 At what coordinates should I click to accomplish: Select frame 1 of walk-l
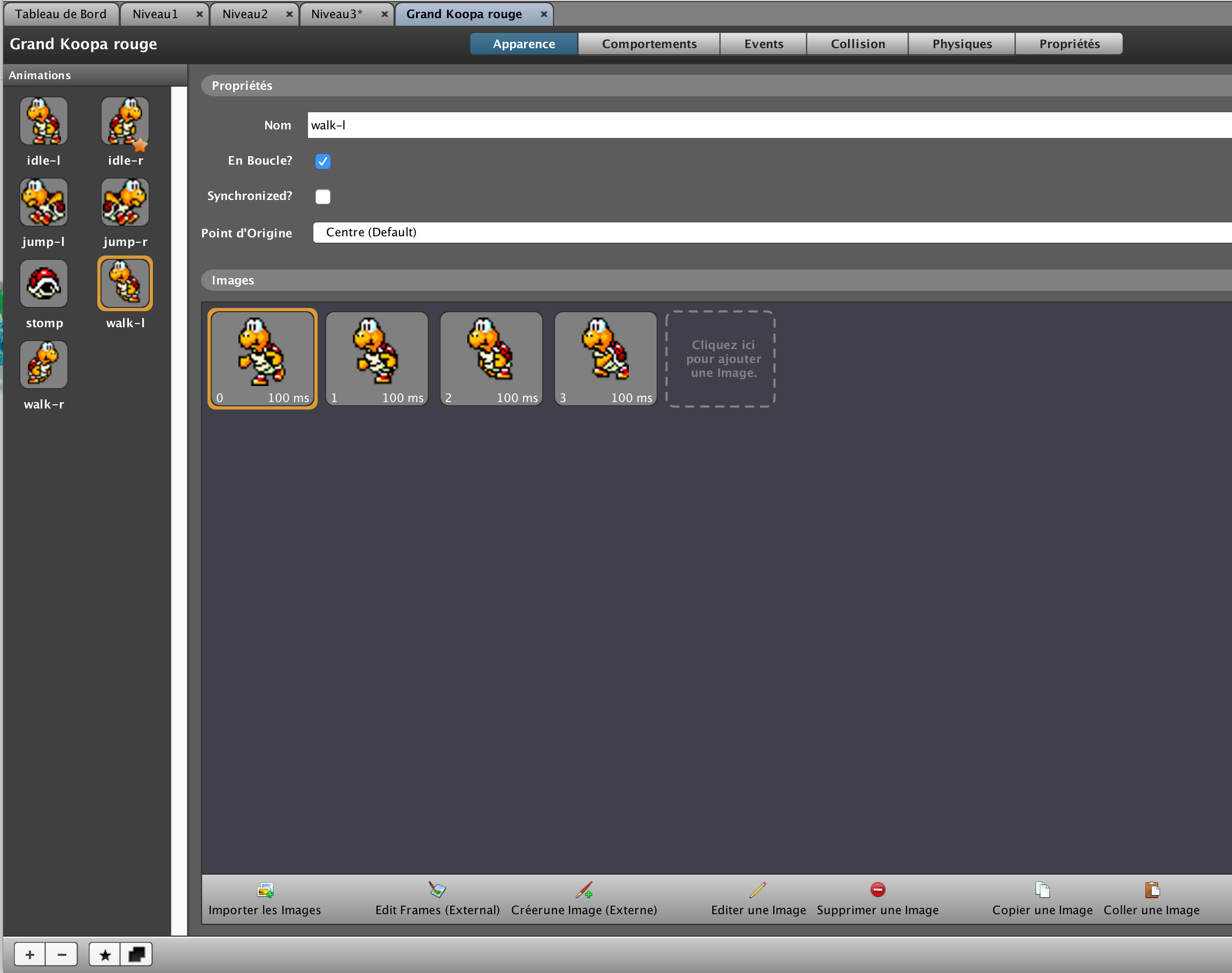tap(376, 359)
